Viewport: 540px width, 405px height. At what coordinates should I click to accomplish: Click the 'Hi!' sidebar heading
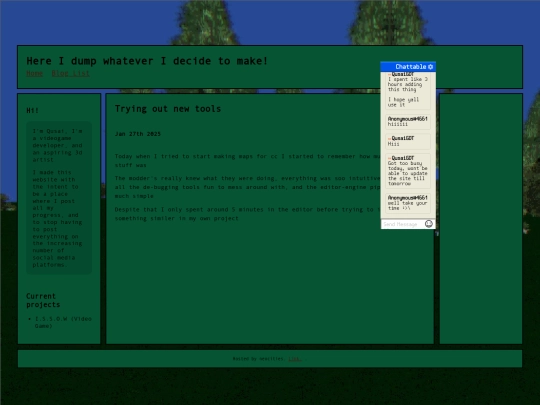coord(32,111)
